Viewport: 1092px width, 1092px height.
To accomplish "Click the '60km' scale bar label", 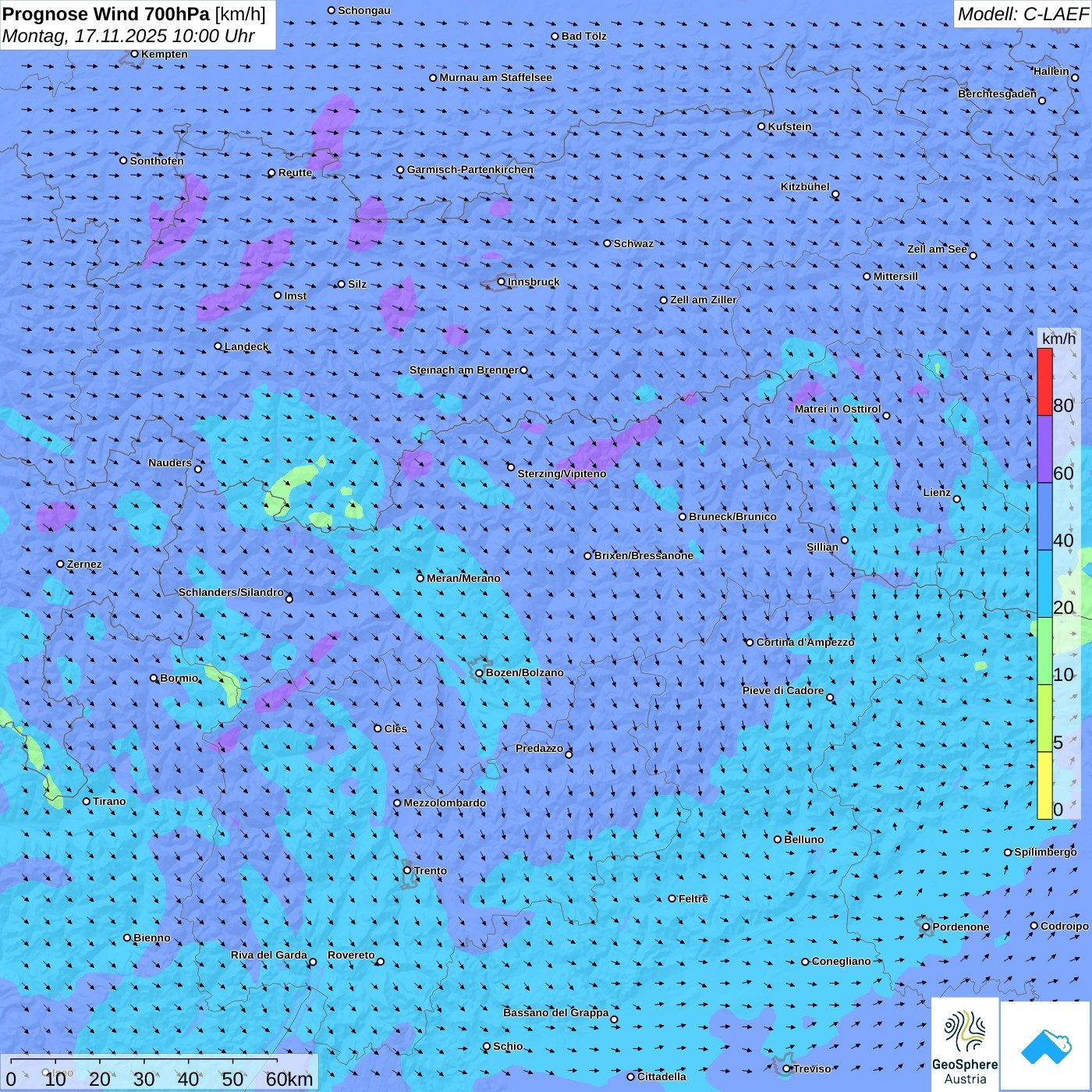I will click(289, 1079).
